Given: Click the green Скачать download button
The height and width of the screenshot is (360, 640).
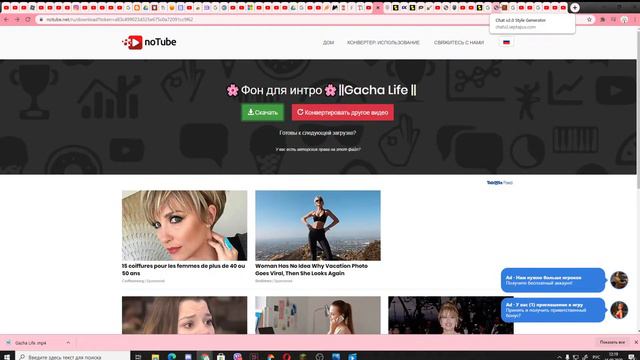Looking at the screenshot, I should click(262, 112).
